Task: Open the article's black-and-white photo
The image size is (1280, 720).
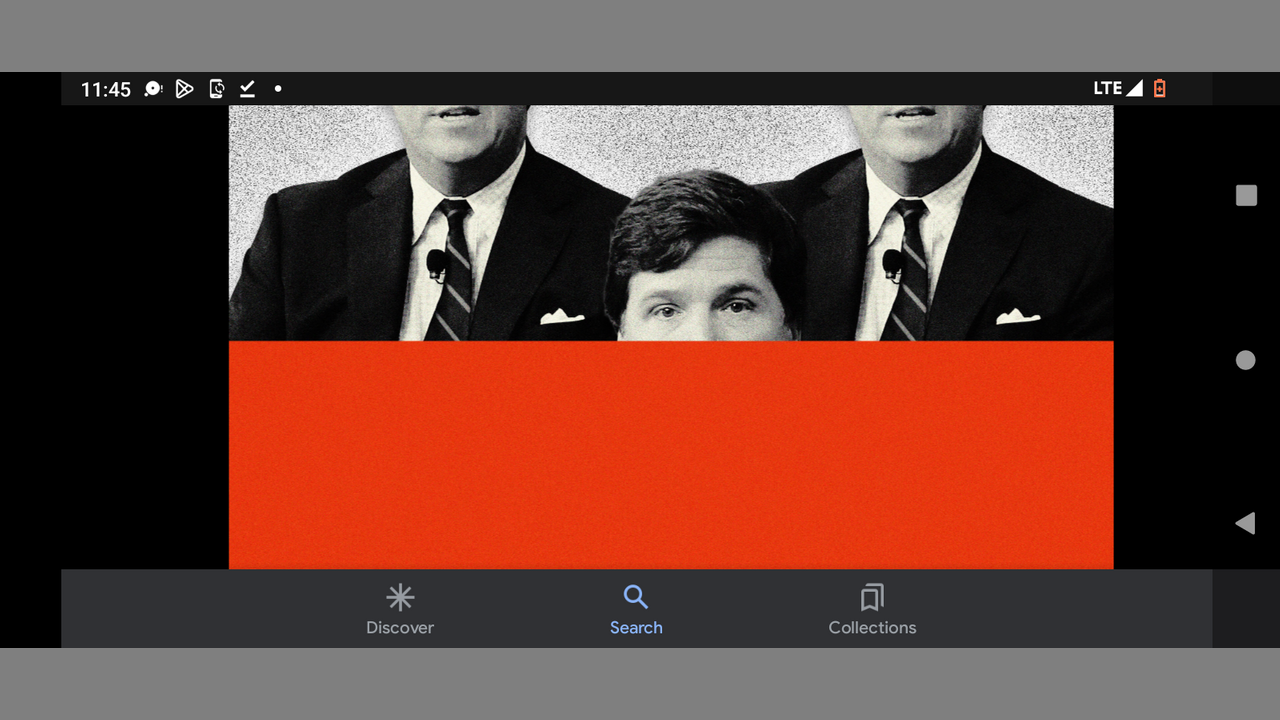Action: click(670, 223)
